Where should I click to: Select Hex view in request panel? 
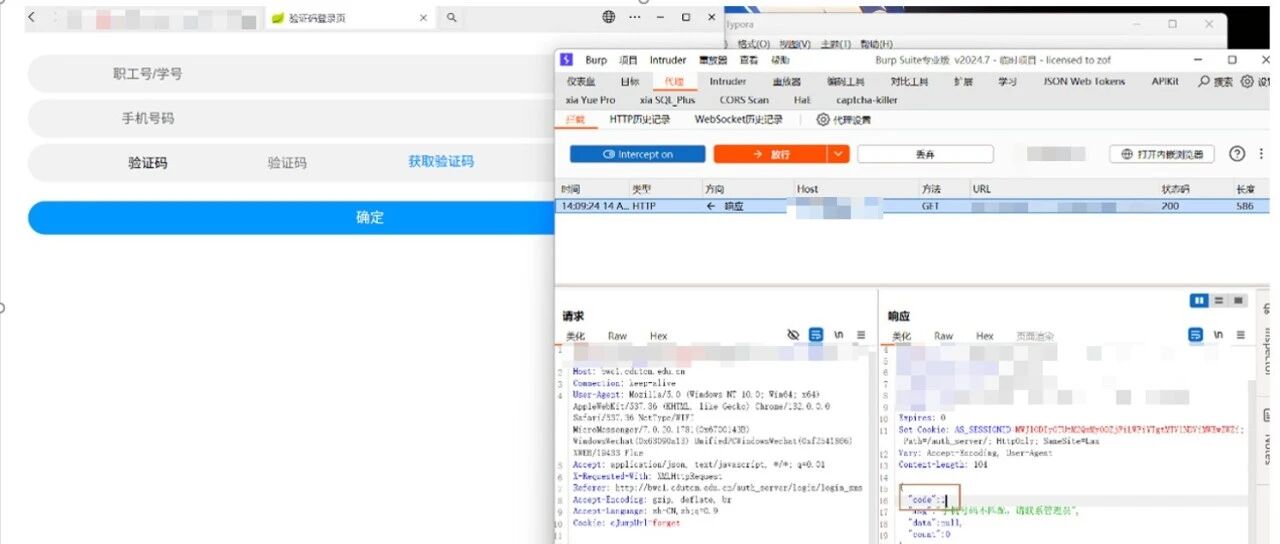coord(658,336)
